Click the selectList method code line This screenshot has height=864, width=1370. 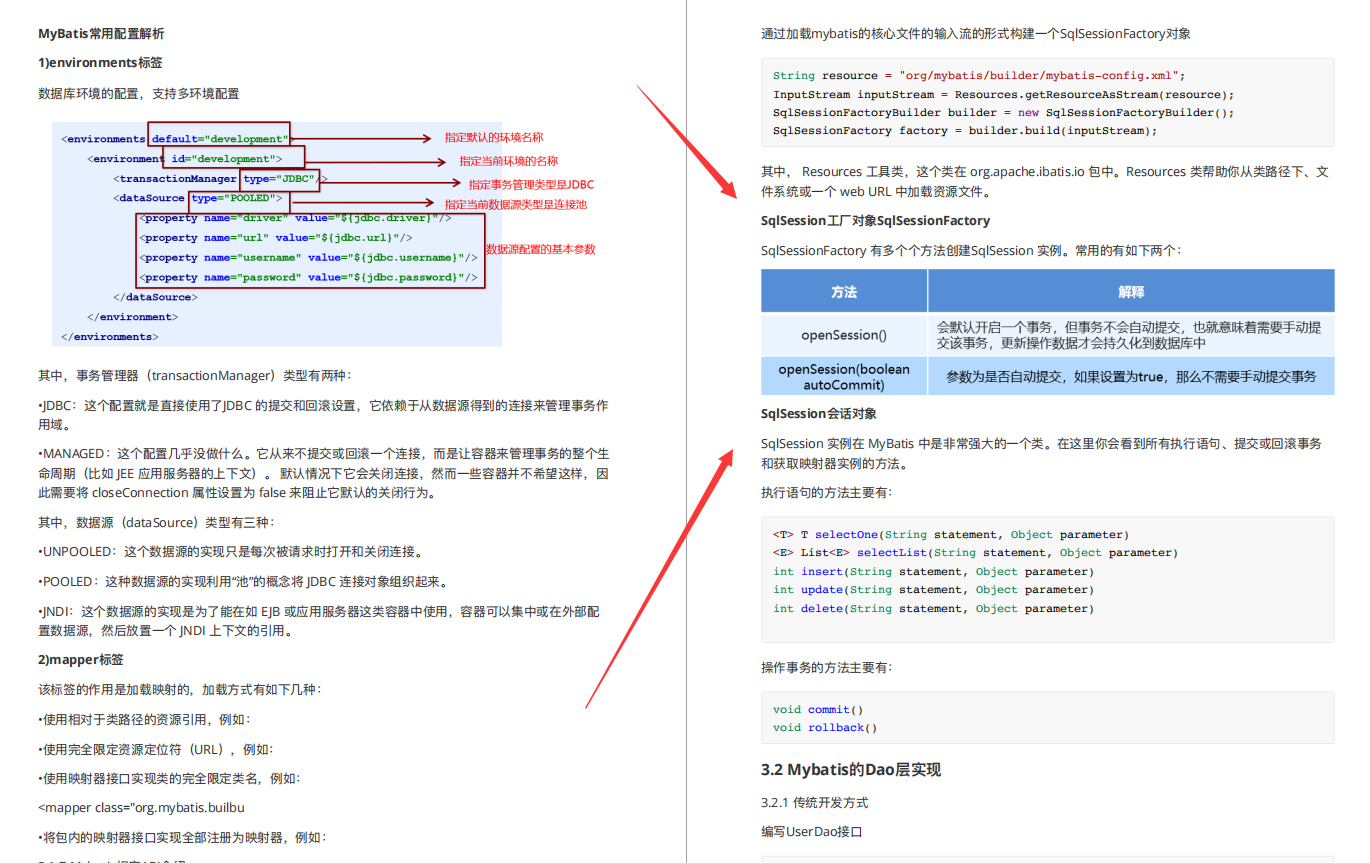[x=976, y=552]
